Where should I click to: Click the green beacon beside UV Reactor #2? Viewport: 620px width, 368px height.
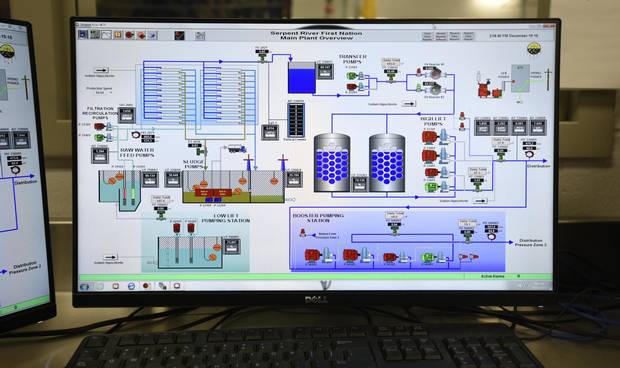(x=419, y=88)
